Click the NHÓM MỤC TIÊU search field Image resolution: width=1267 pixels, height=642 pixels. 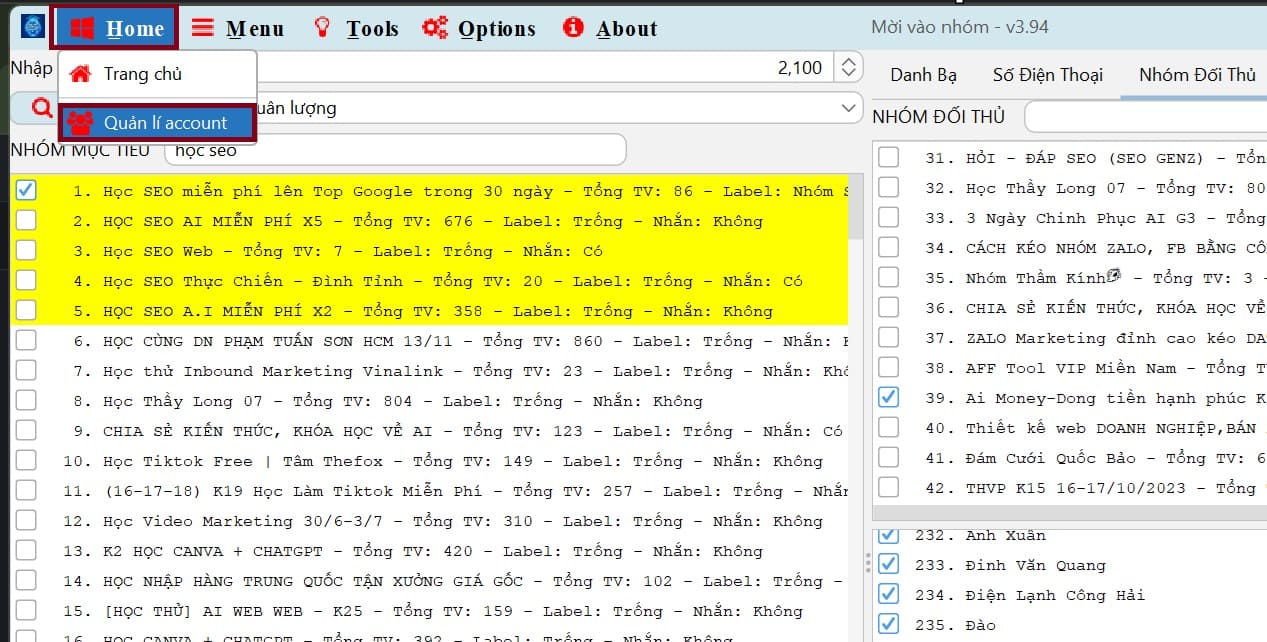(x=395, y=150)
